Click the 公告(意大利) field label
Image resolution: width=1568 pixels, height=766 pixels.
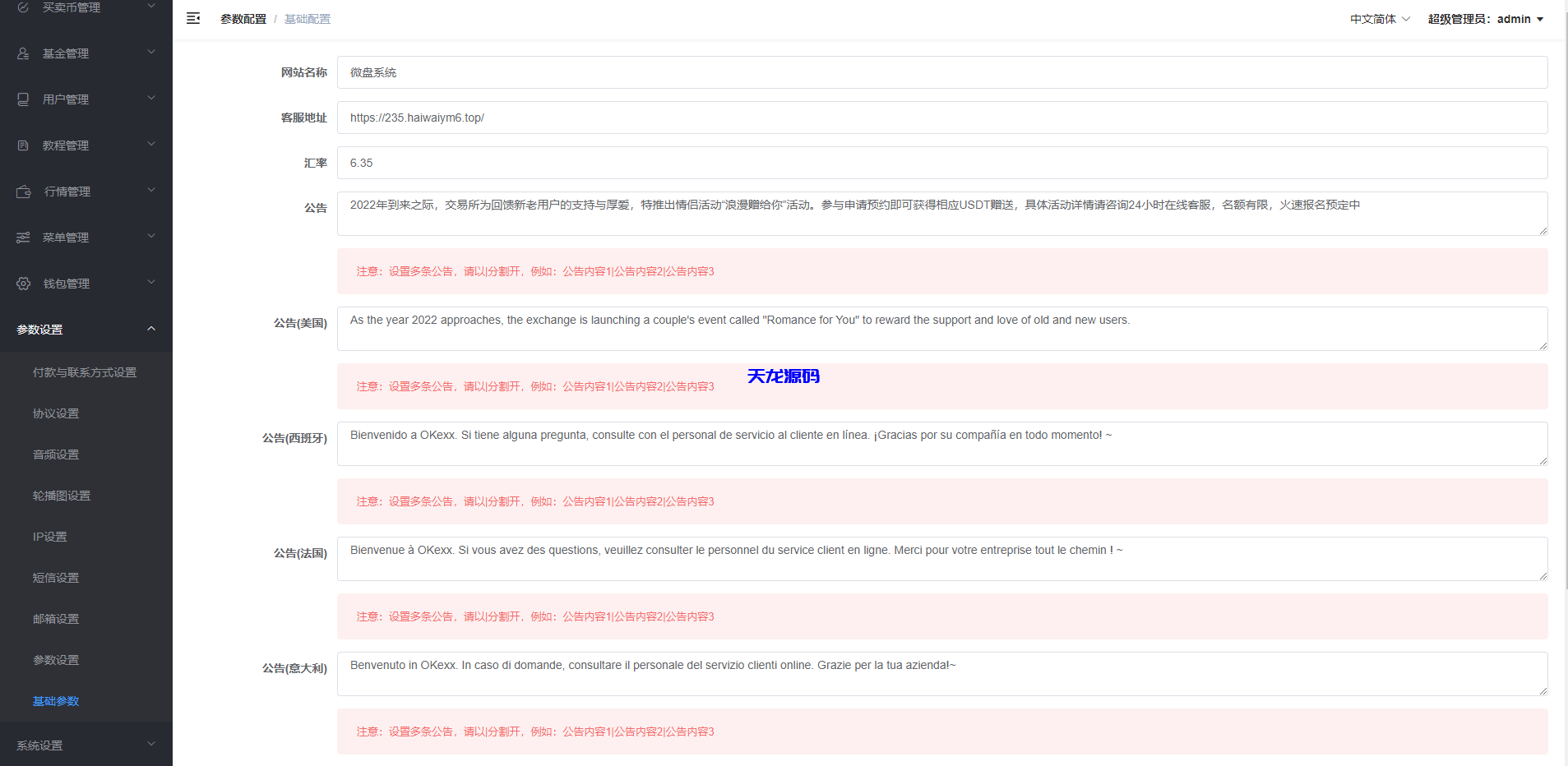294,668
